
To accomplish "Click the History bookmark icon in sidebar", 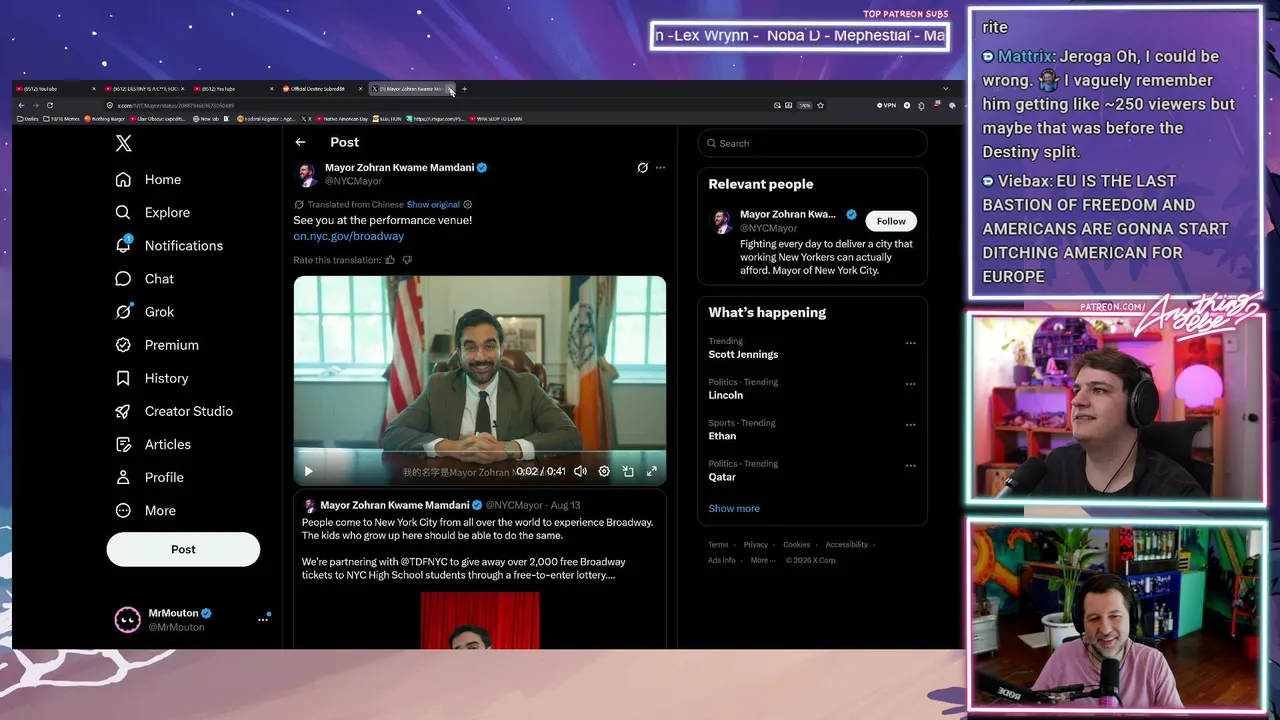I will point(123,378).
